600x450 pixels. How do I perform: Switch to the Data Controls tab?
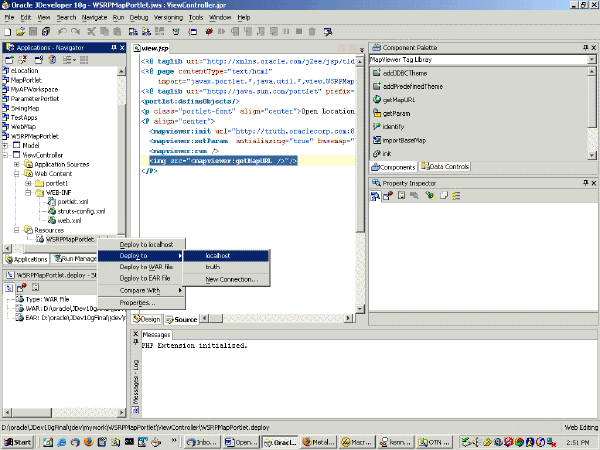pos(445,167)
